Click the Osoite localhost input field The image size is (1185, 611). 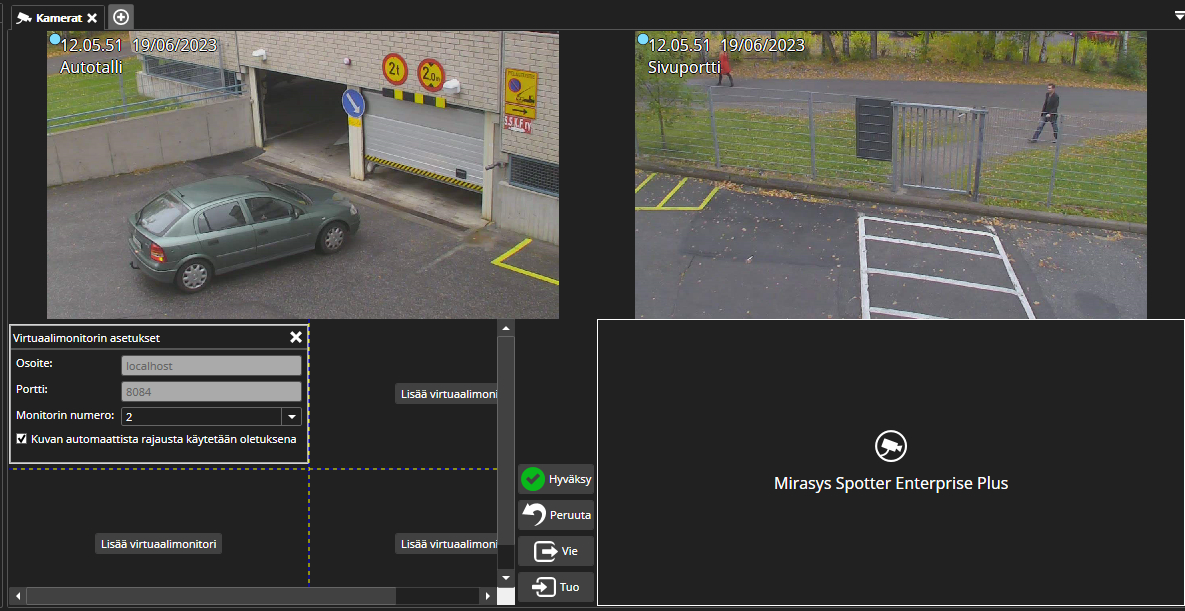pyautogui.click(x=210, y=366)
